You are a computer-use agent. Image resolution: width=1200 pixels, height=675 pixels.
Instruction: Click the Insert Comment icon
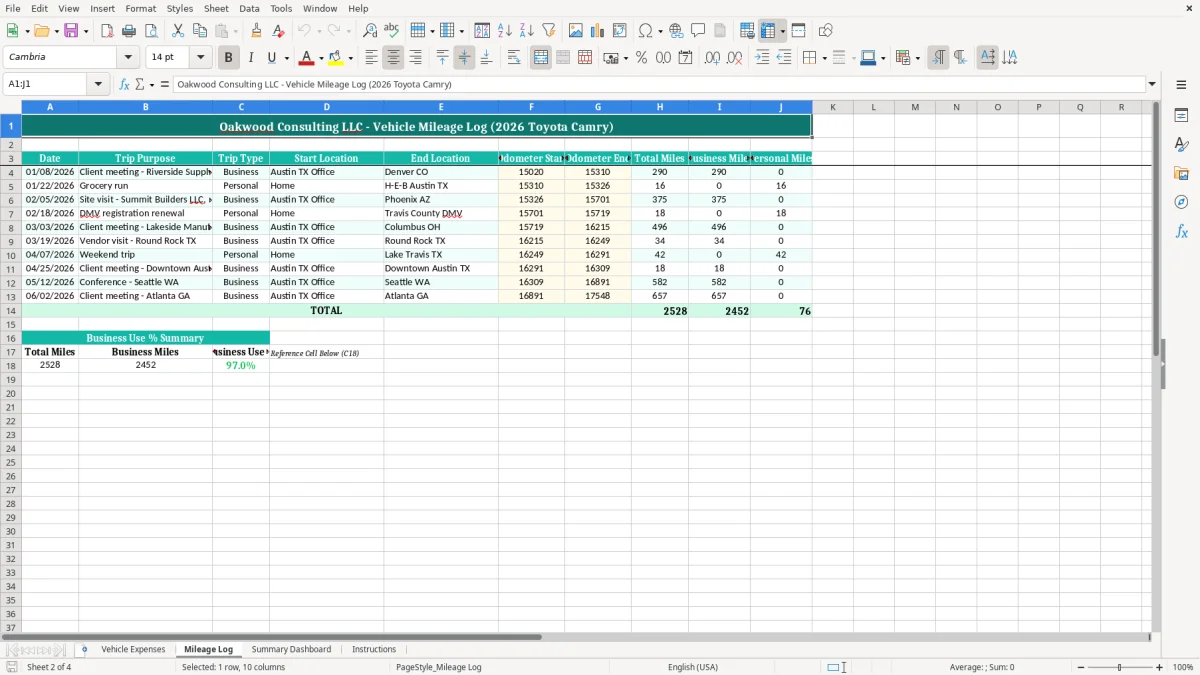[x=698, y=31]
